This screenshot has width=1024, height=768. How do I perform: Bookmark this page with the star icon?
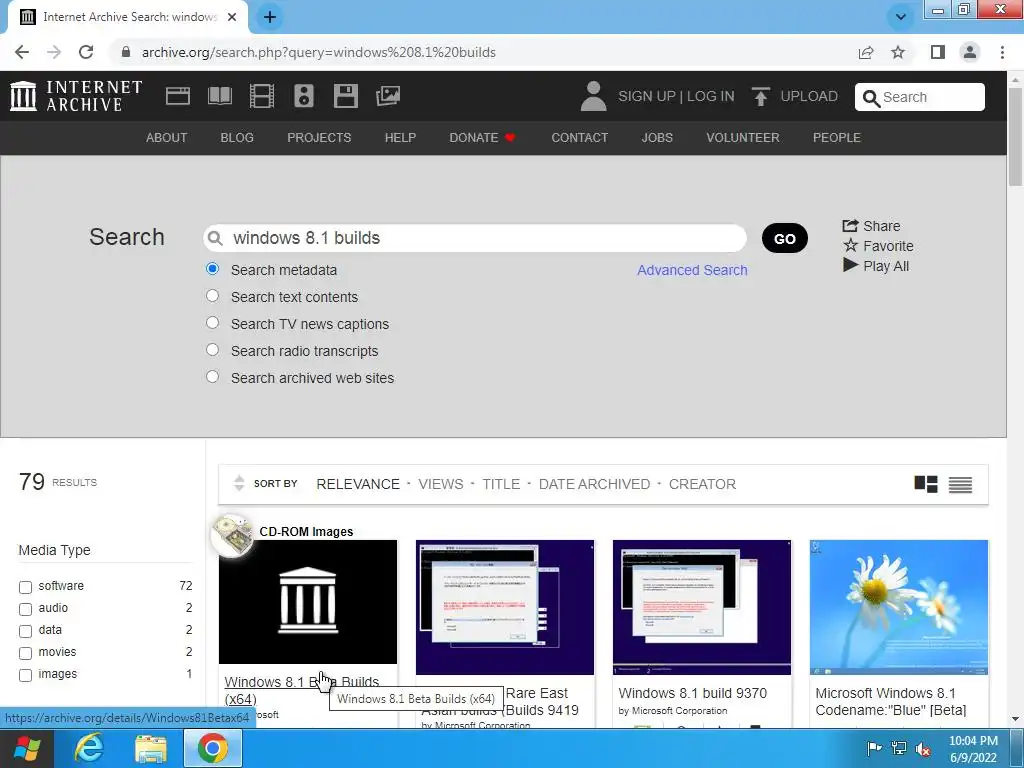pyautogui.click(x=898, y=52)
